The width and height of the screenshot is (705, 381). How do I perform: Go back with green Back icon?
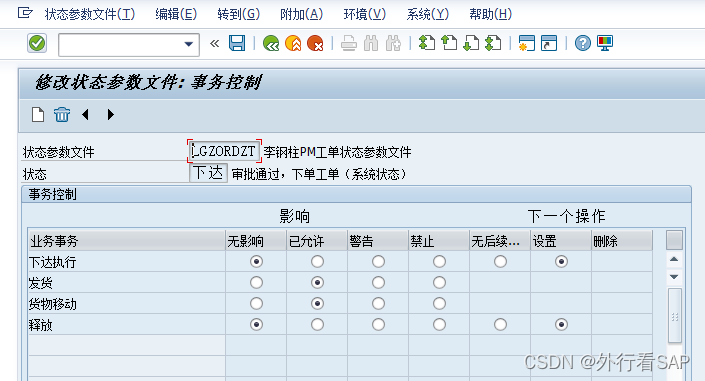pyautogui.click(x=271, y=44)
